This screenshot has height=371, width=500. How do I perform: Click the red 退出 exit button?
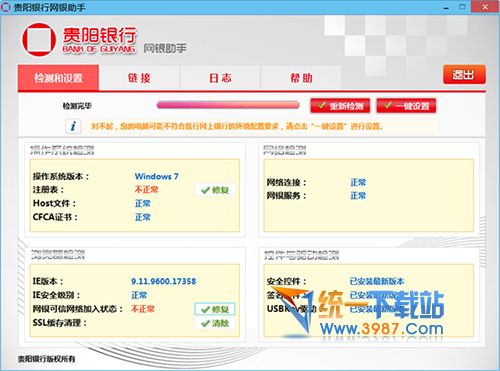coord(464,74)
